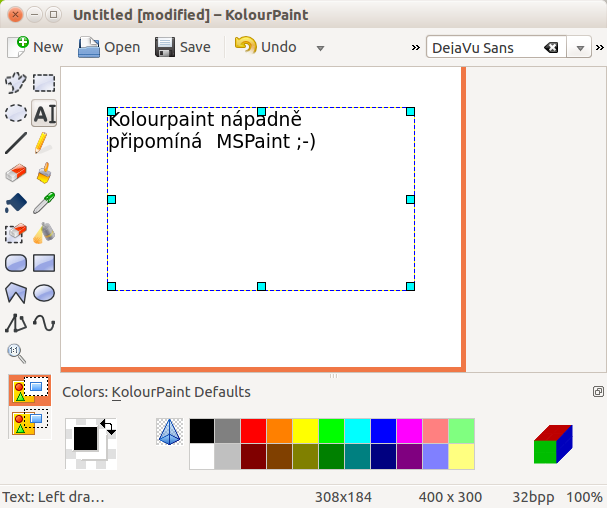Pick the dark gray palette color
The width and height of the screenshot is (607, 508).
(228, 431)
